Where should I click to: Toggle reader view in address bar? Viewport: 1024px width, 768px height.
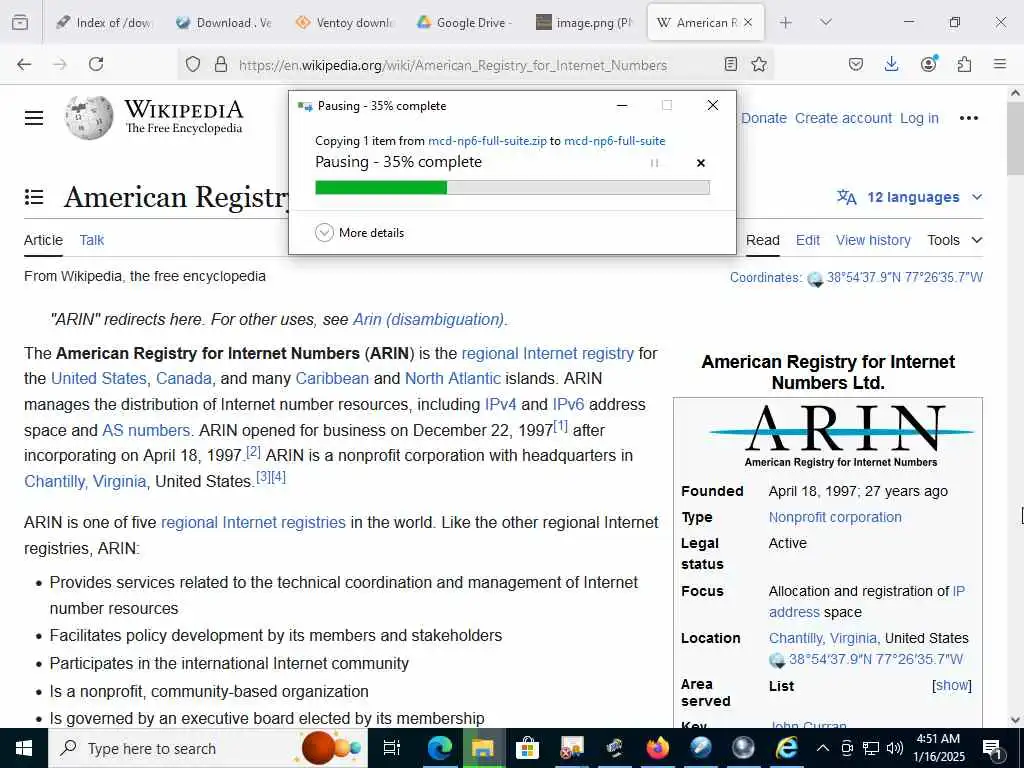point(731,64)
